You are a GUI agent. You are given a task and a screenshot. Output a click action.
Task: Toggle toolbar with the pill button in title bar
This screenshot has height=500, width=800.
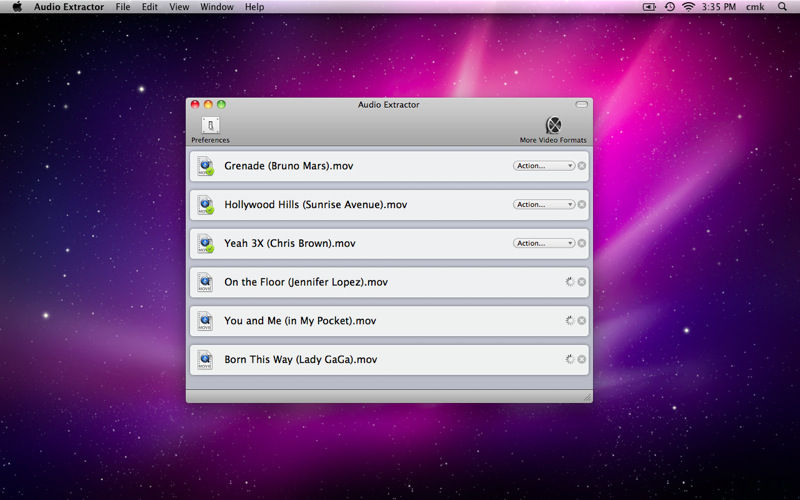582,105
